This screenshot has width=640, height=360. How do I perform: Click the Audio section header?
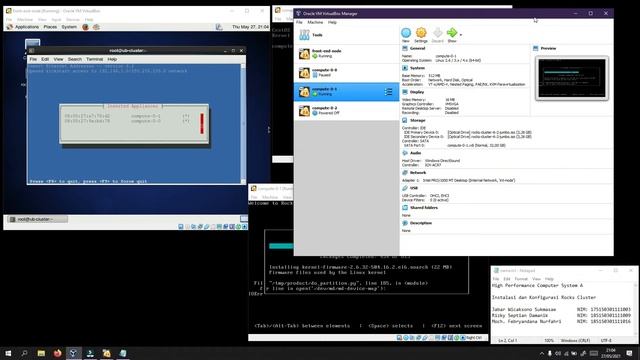[x=415, y=153]
